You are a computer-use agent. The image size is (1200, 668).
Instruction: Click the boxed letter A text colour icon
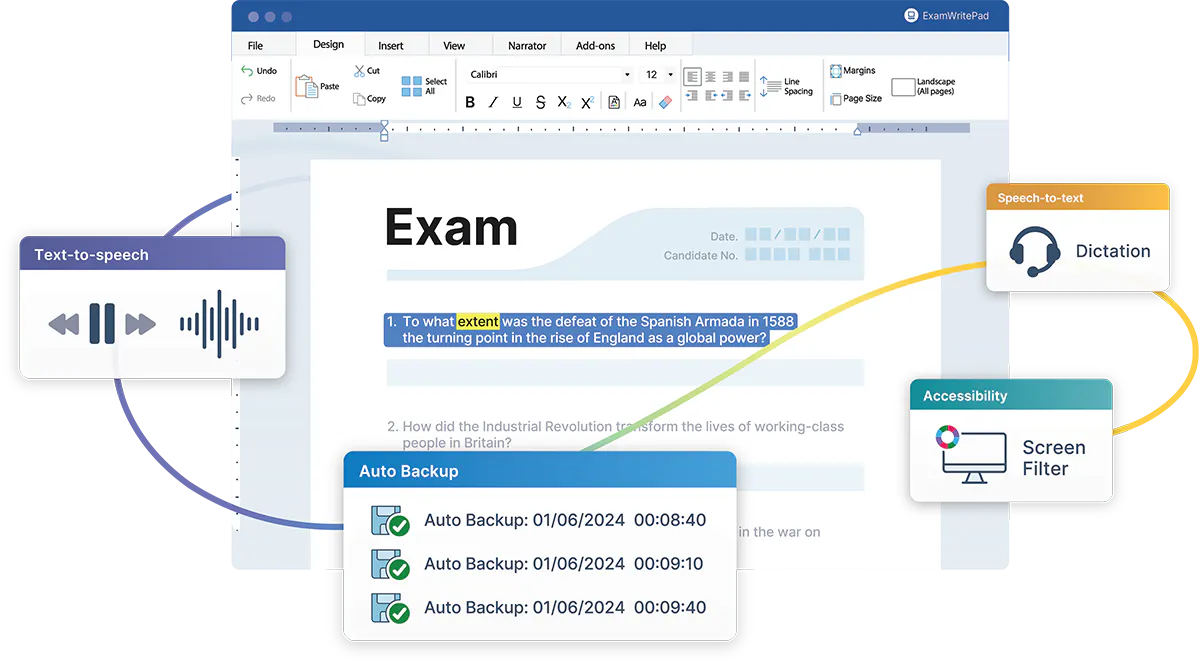point(613,102)
